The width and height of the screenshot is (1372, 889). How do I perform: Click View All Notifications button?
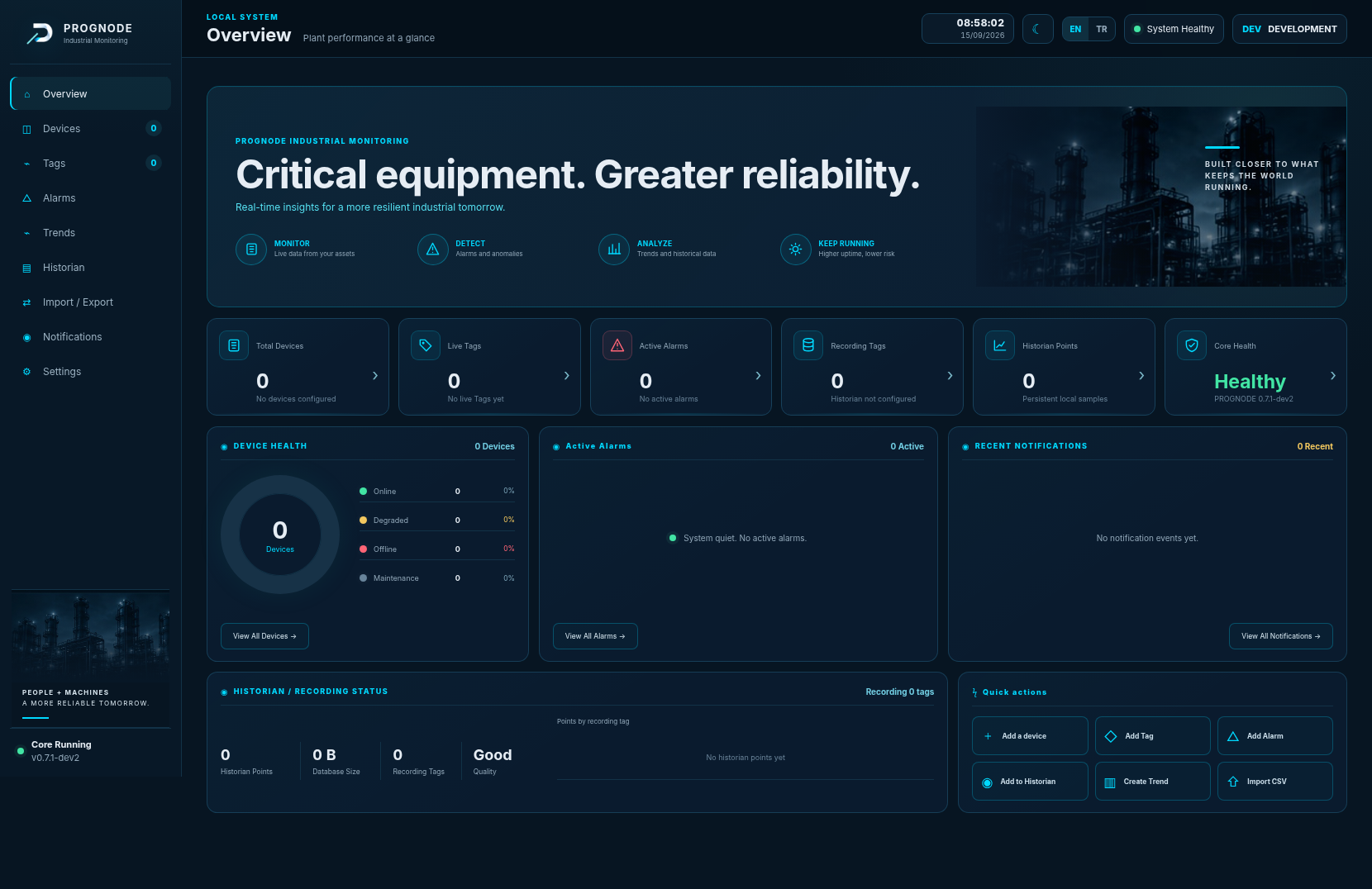coord(1281,636)
